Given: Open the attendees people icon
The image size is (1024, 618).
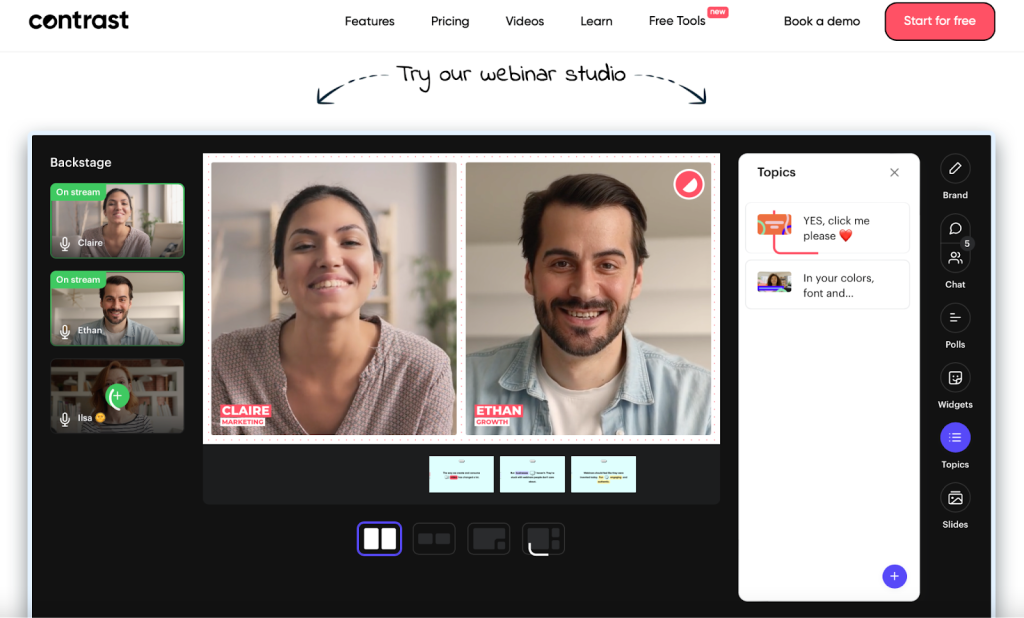Looking at the screenshot, I should (955, 257).
